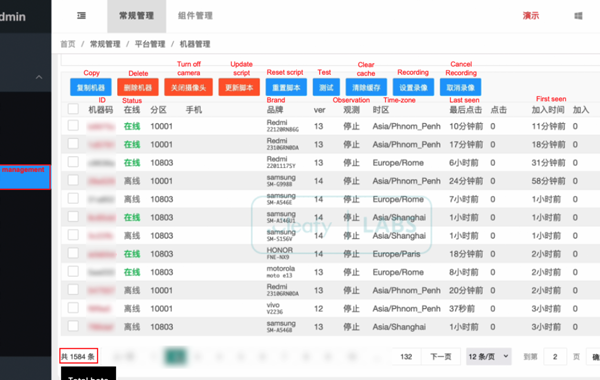Click 下一页 next page button
Image resolution: width=600 pixels, height=380 pixels.
(x=441, y=357)
